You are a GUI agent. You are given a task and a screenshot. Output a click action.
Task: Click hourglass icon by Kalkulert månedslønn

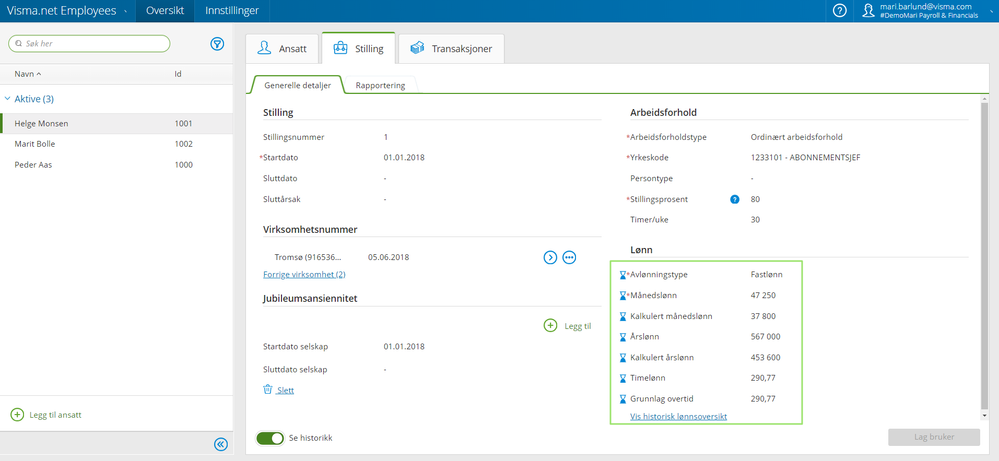pyautogui.click(x=623, y=316)
